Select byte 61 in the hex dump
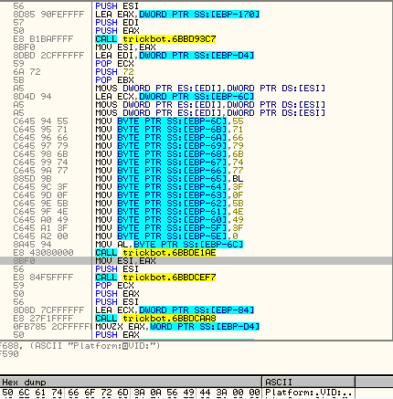Image resolution: width=393 pixels, height=399 pixels. click(40, 393)
